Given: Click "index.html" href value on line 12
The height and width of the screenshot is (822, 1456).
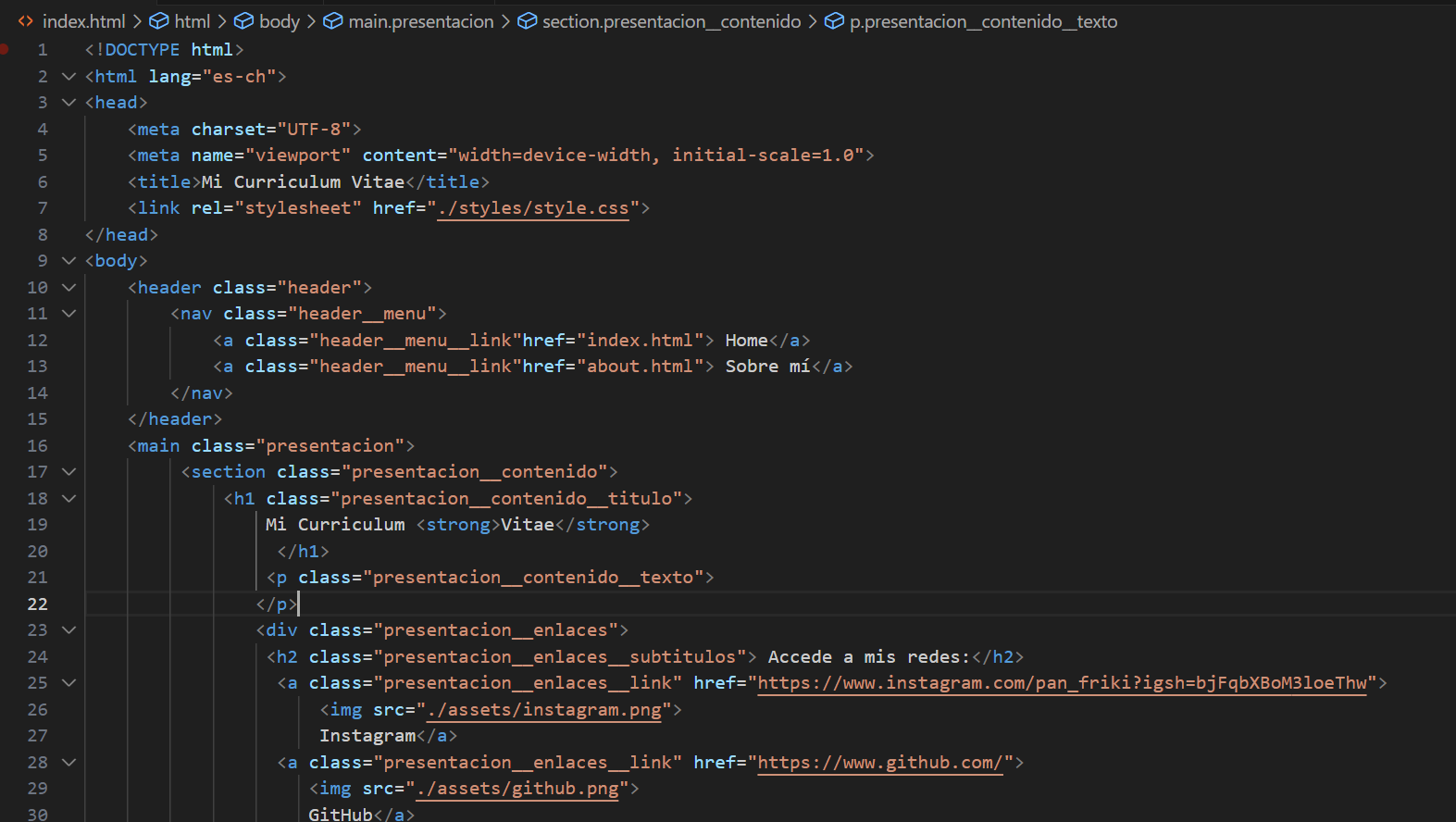Looking at the screenshot, I should click(641, 340).
